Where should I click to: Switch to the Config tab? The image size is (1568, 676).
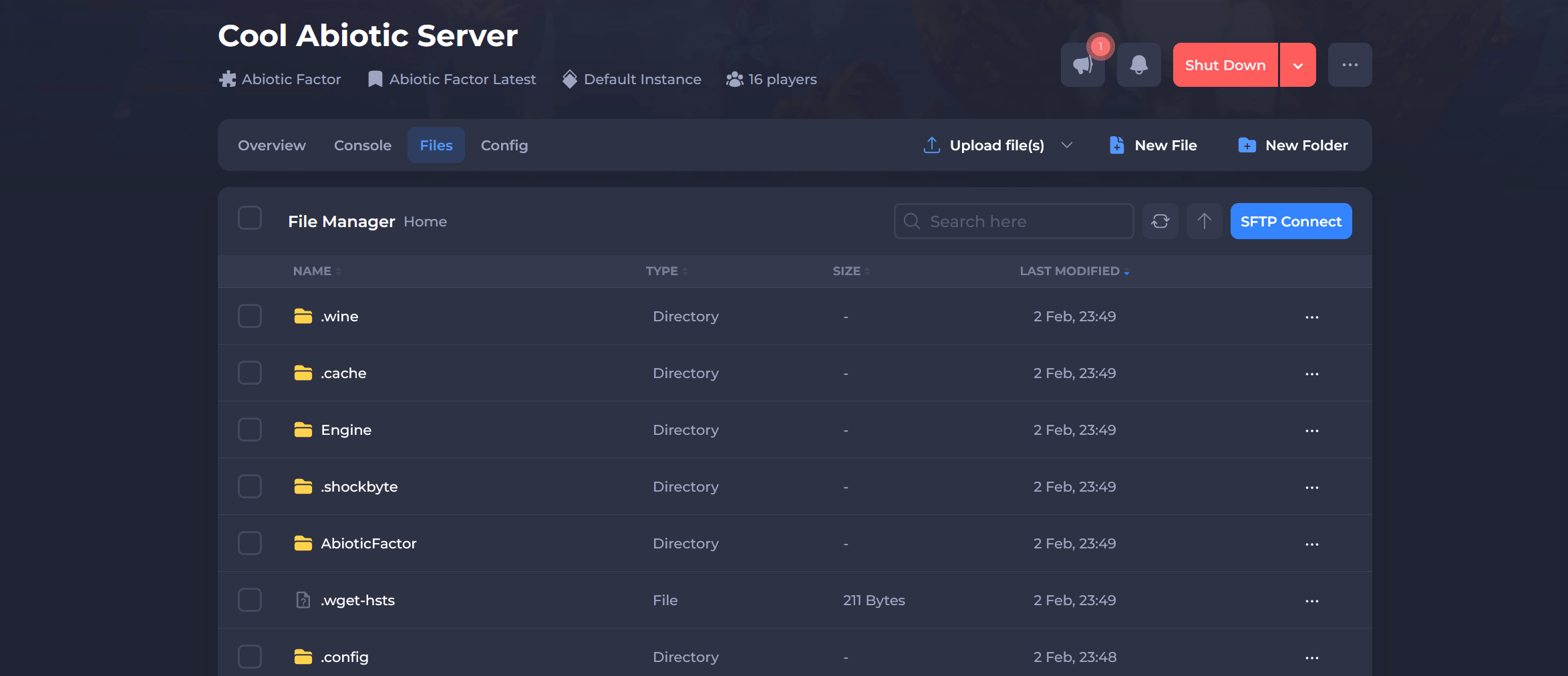[504, 145]
